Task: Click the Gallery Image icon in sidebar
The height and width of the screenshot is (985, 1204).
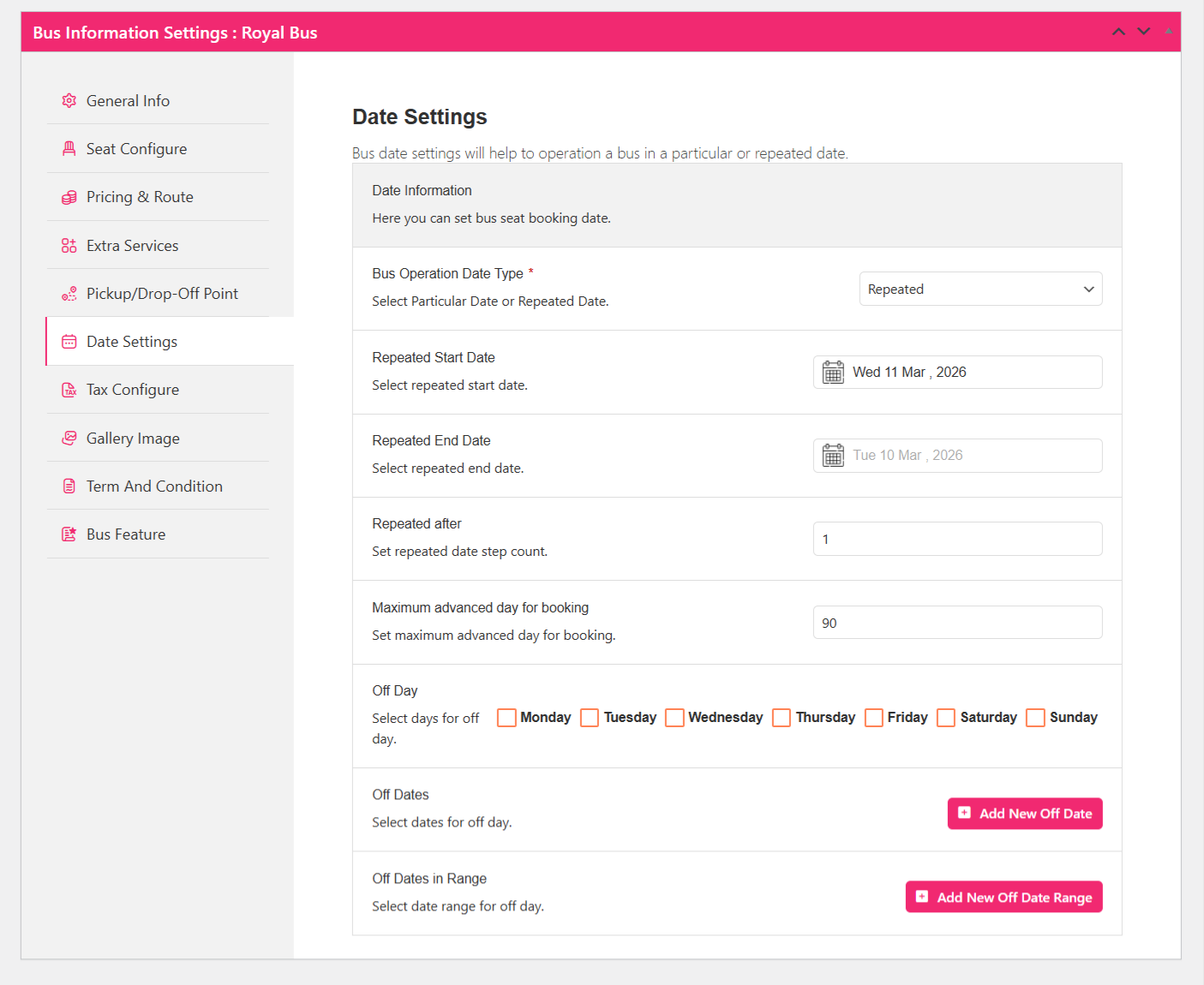Action: (x=69, y=439)
